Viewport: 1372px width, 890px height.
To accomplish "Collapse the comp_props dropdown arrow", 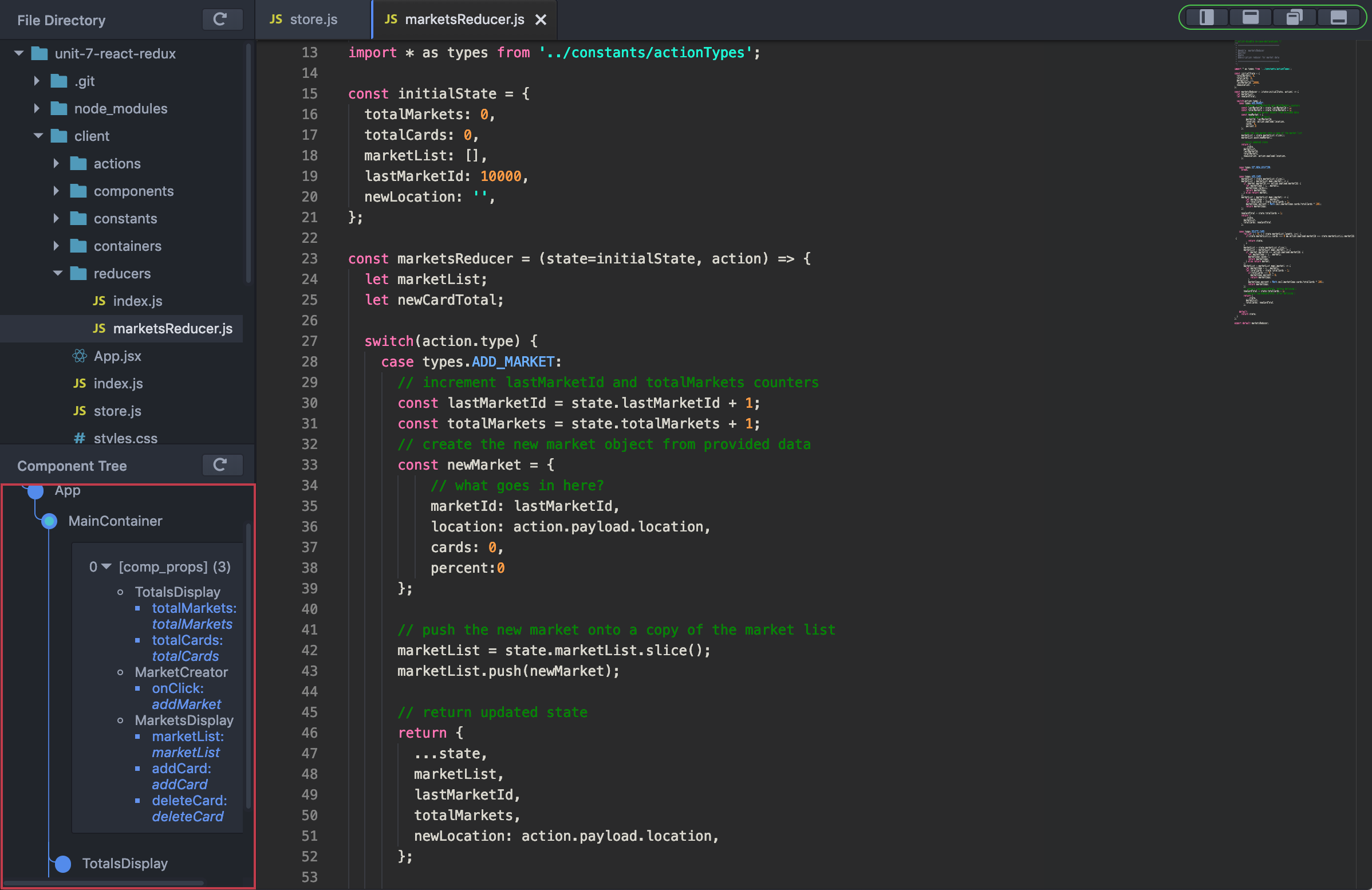I will [x=107, y=566].
